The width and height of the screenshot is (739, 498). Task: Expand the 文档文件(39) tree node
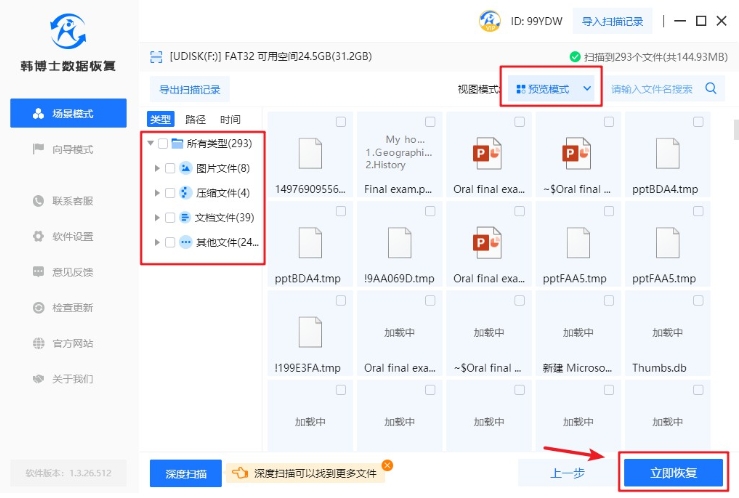pyautogui.click(x=157, y=218)
